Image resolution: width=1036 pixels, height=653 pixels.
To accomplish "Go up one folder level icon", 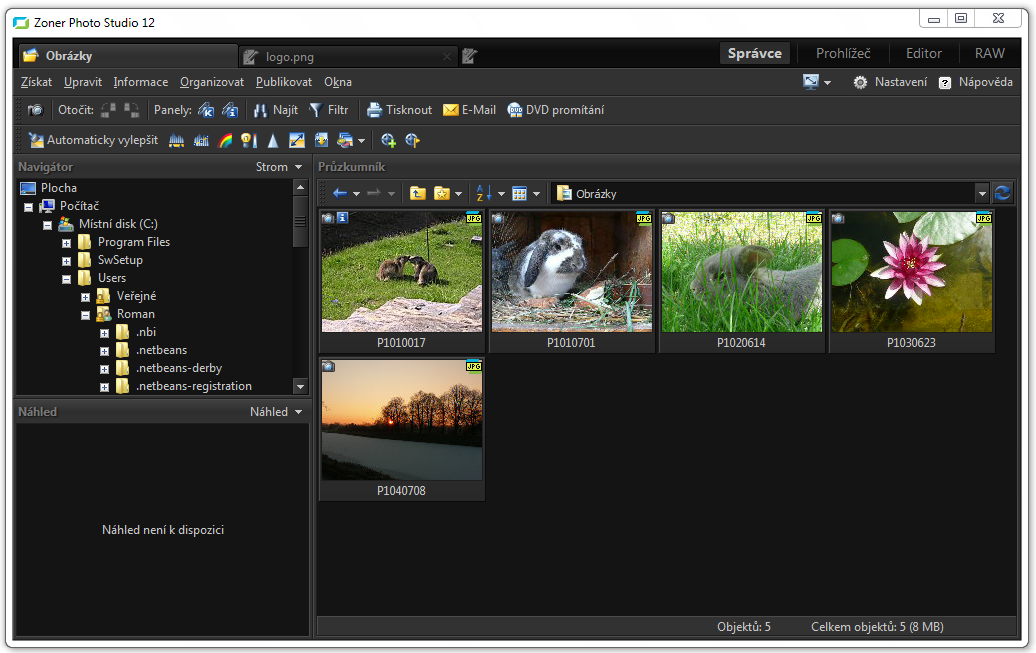I will tap(418, 193).
